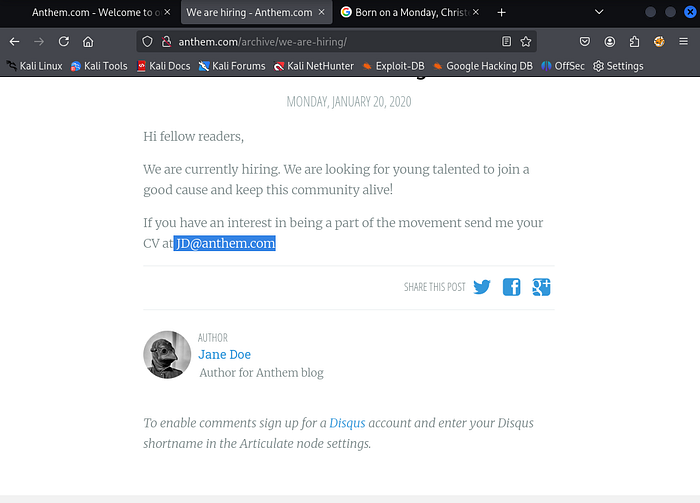
Task: Open Firefox account icon
Action: [x=610, y=42]
